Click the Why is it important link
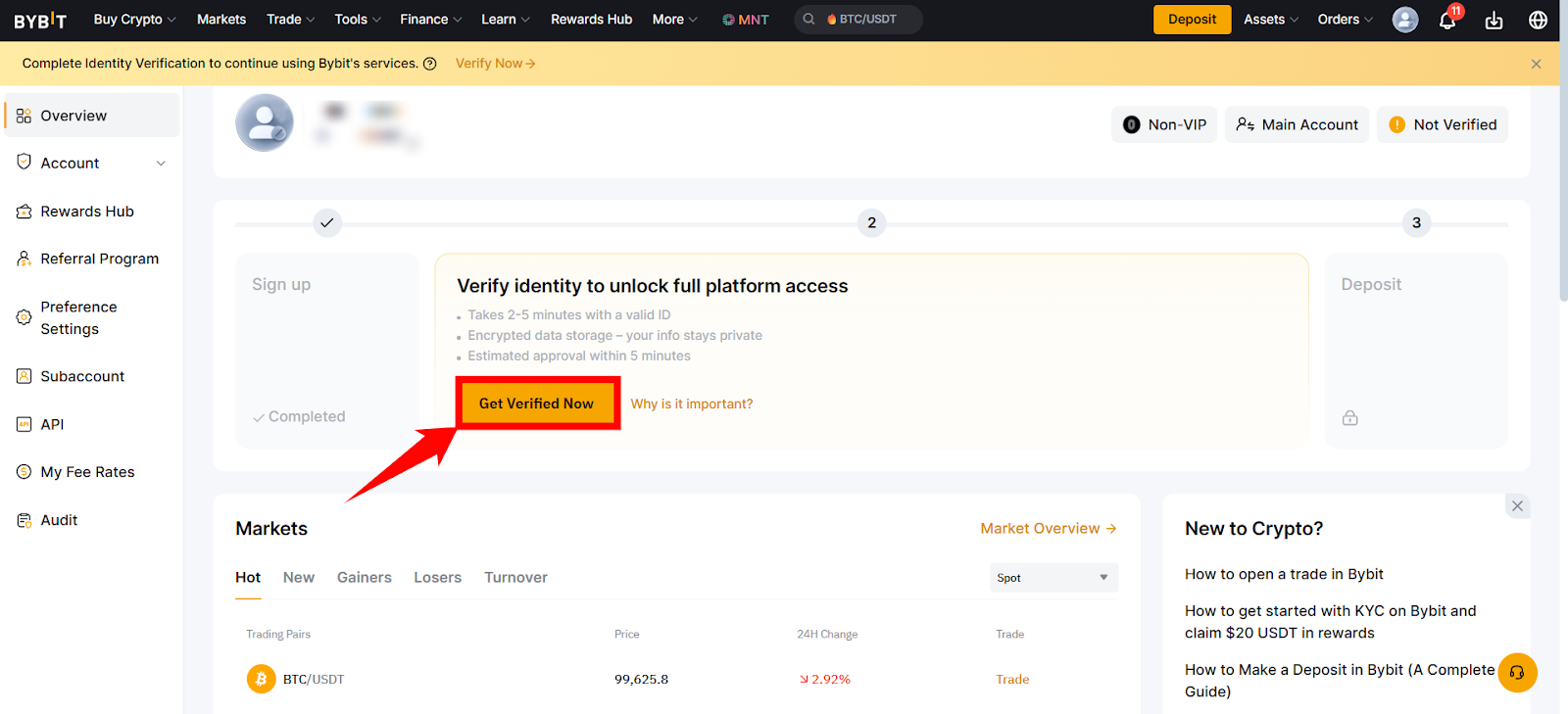The height and width of the screenshot is (714, 1568). click(692, 404)
